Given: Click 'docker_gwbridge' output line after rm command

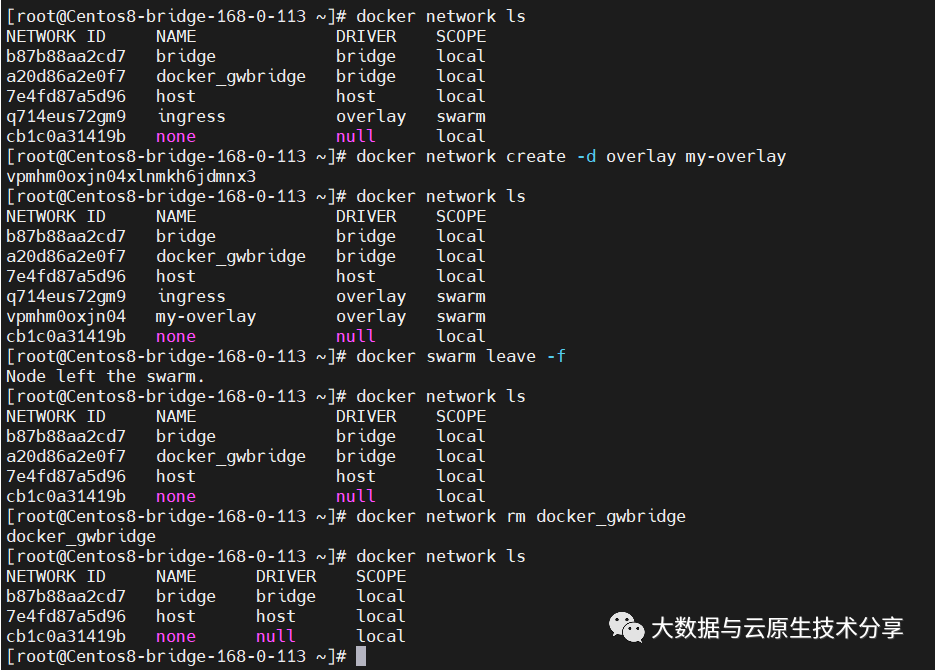Looking at the screenshot, I should coord(81,536).
